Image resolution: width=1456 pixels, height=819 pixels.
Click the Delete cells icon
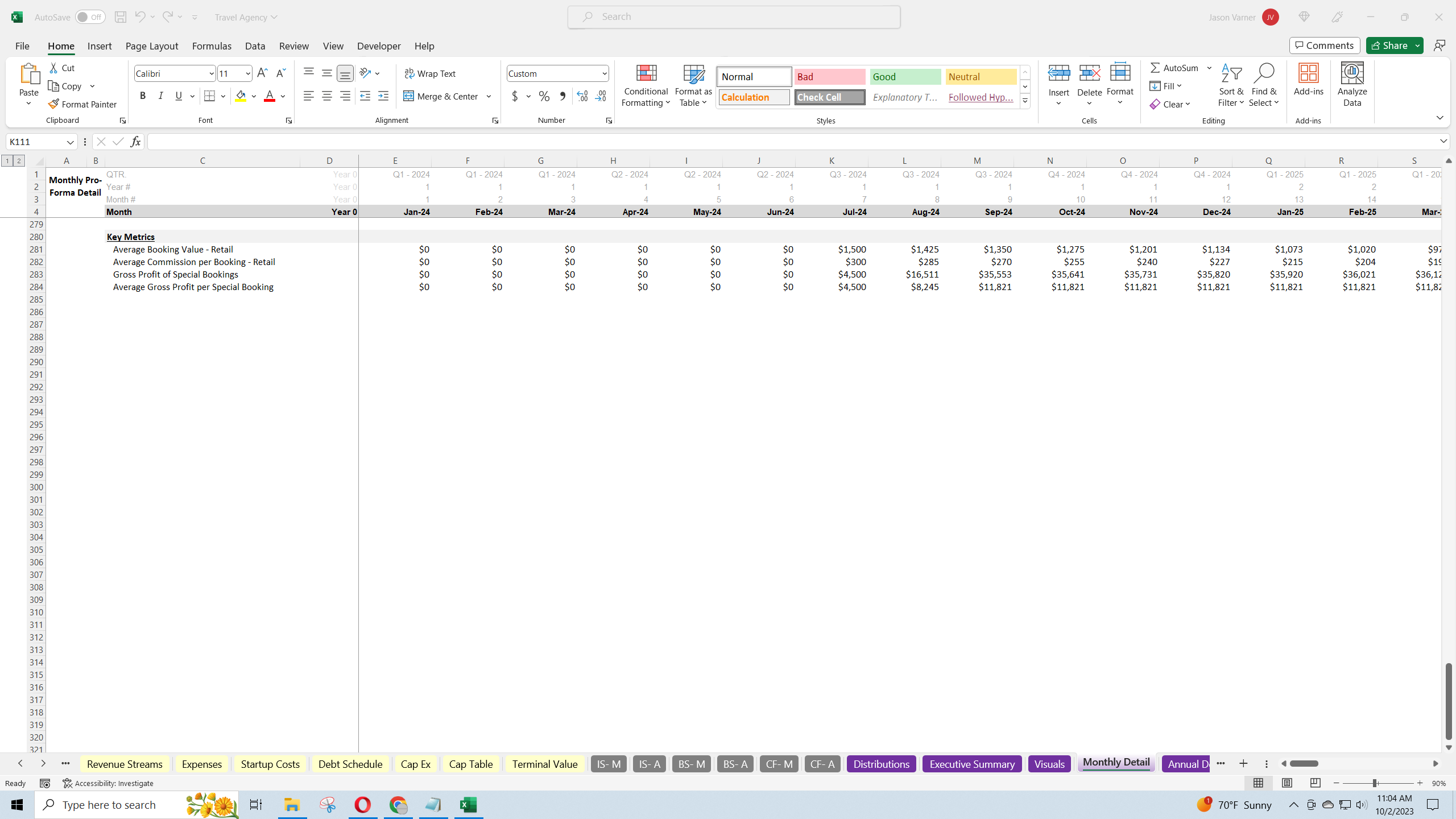point(1090,73)
